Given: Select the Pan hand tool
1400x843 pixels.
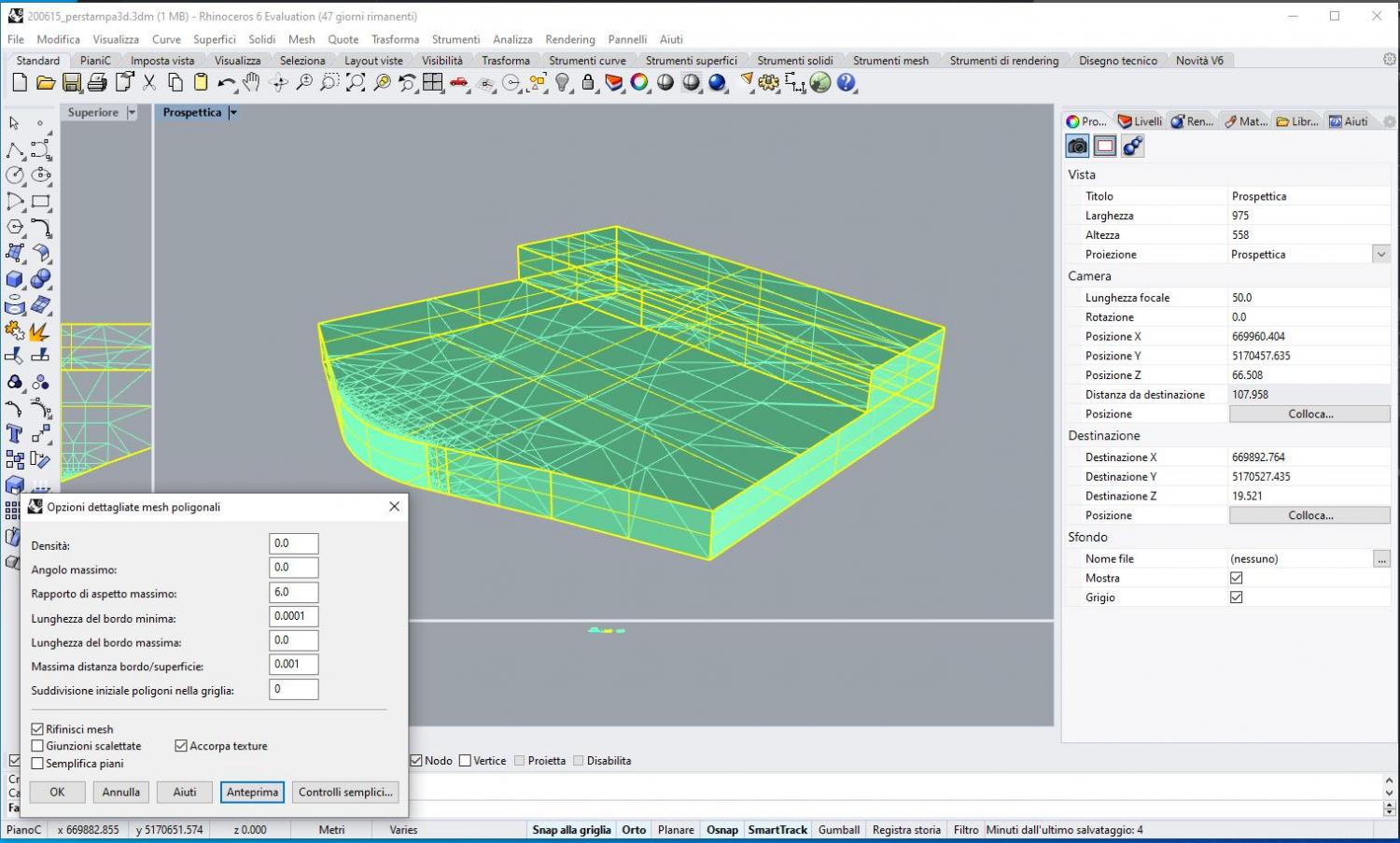Looking at the screenshot, I should tap(251, 83).
